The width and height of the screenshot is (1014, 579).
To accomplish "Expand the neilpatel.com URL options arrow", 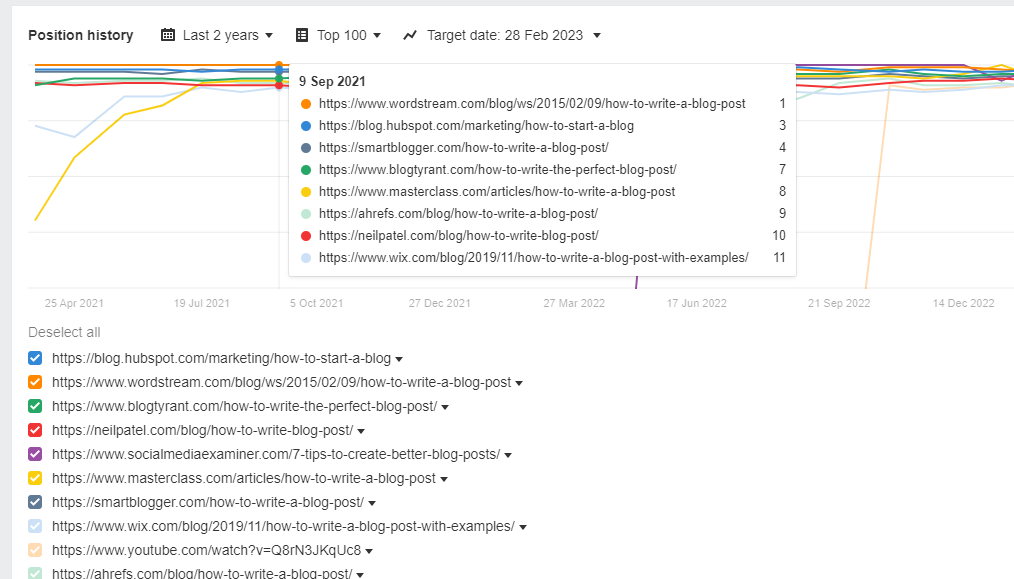I will [x=360, y=430].
